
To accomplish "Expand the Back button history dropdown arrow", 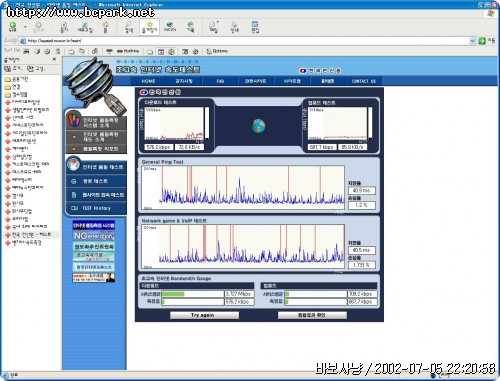I will 25,27.
